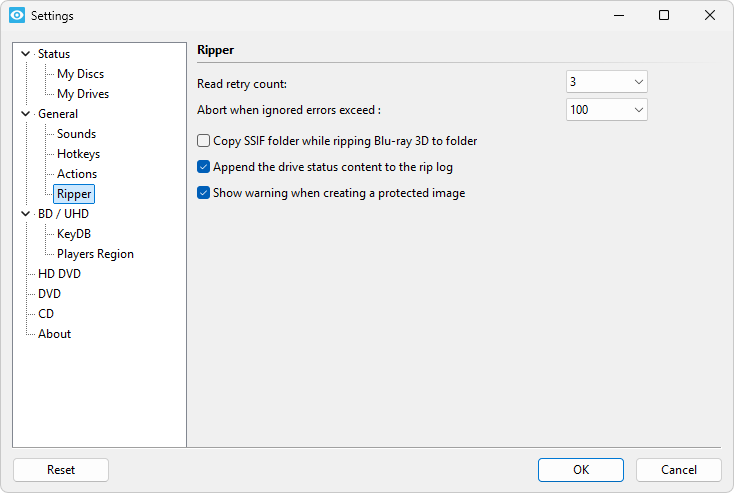This screenshot has width=734, height=493.
Task: Collapse the Status tree node
Action: click(25, 54)
